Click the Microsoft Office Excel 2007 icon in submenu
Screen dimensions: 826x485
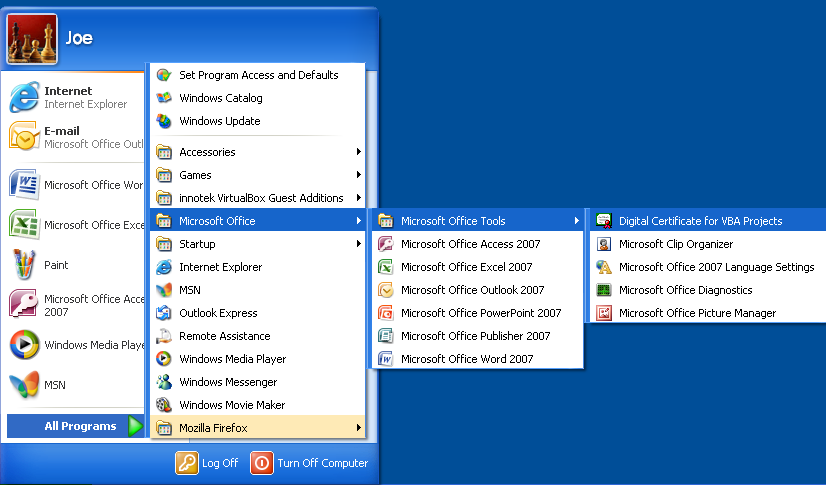[x=386, y=267]
